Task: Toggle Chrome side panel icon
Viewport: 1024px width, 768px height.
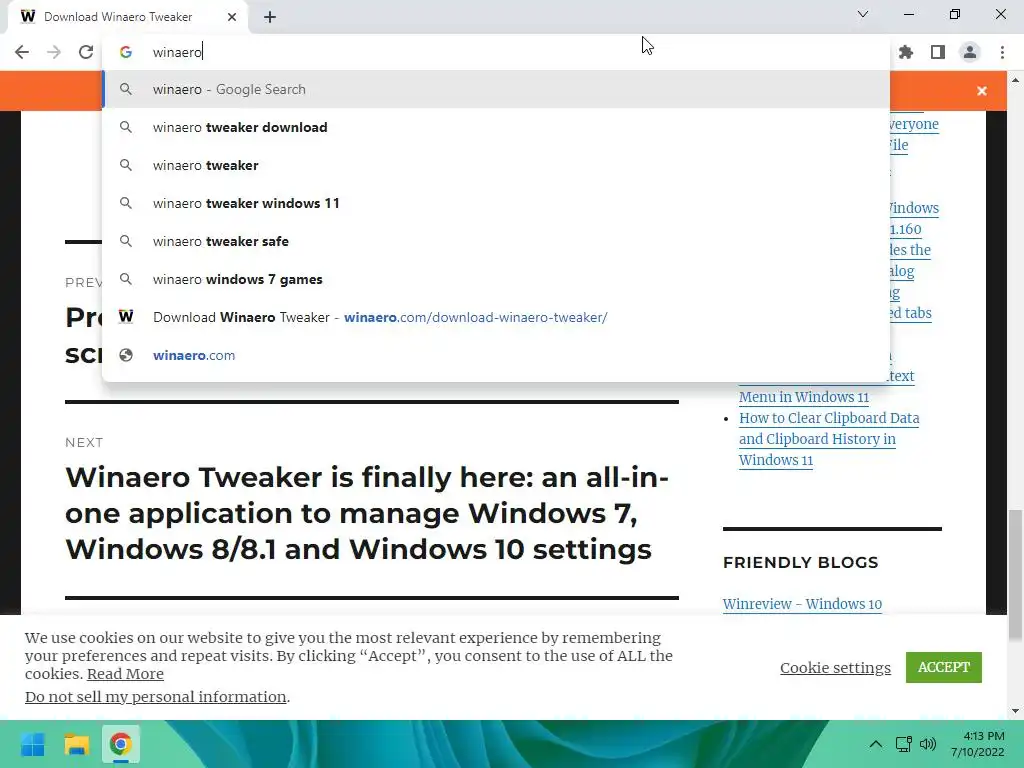Action: coord(938,52)
